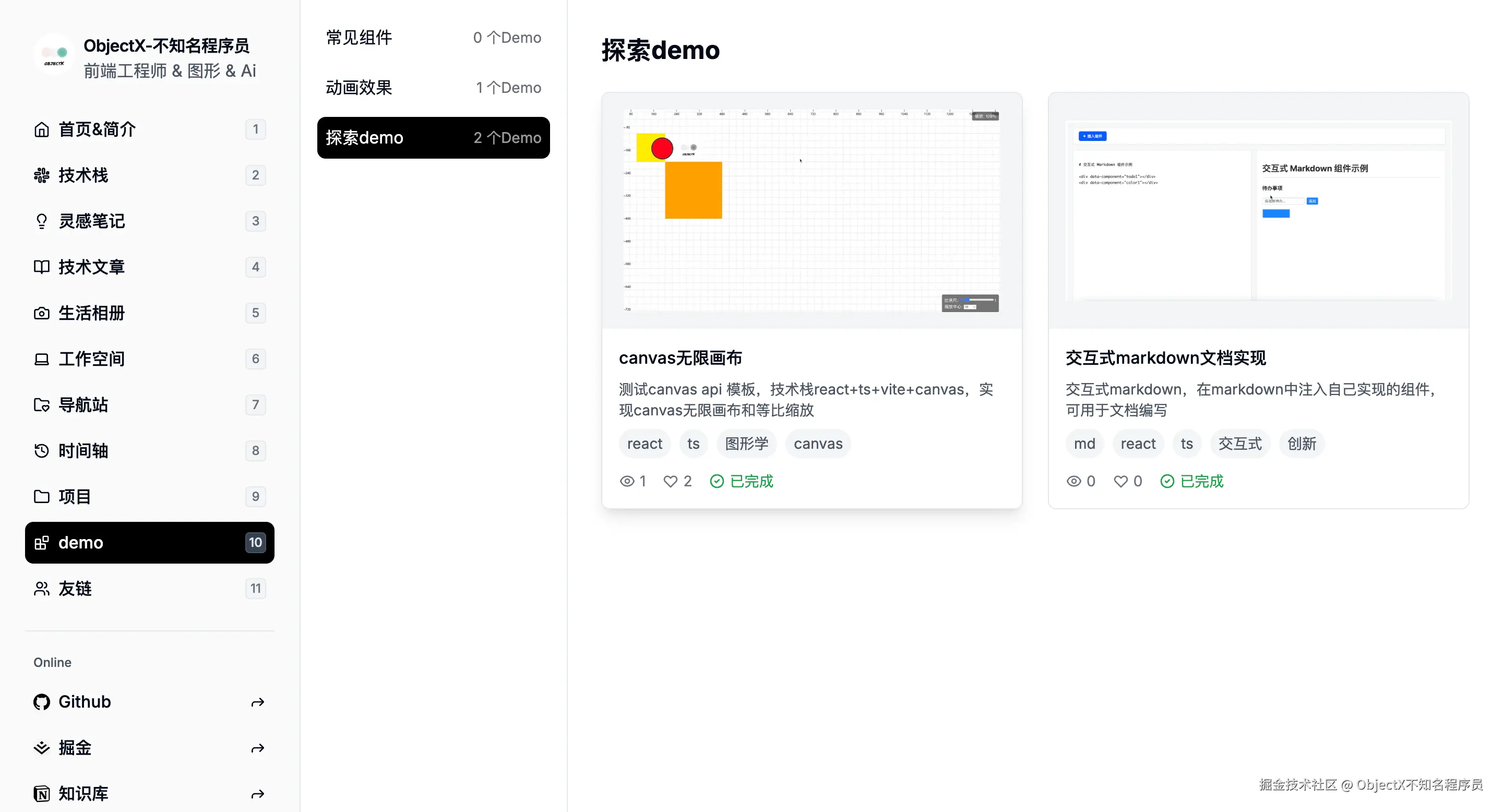This screenshot has width=1503, height=812.
Task: Click the home icon beside 首页&简介
Action: click(41, 129)
